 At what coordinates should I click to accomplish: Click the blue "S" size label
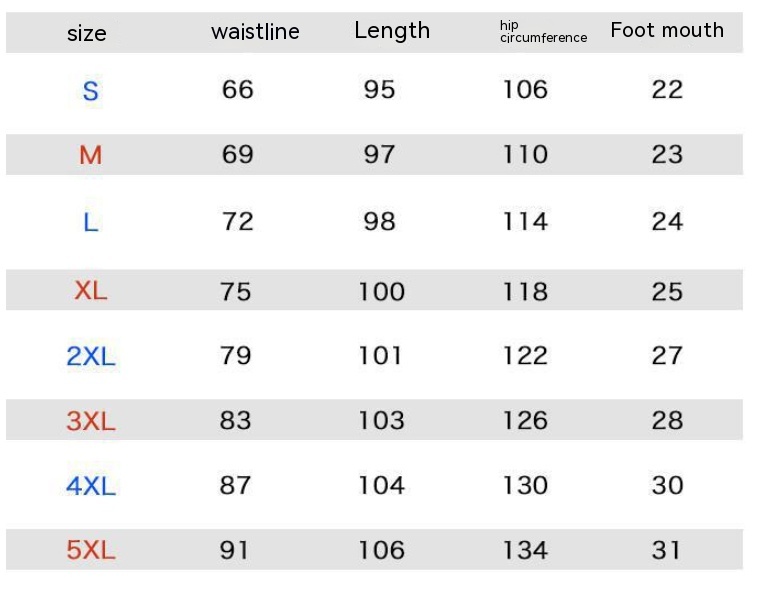point(90,91)
